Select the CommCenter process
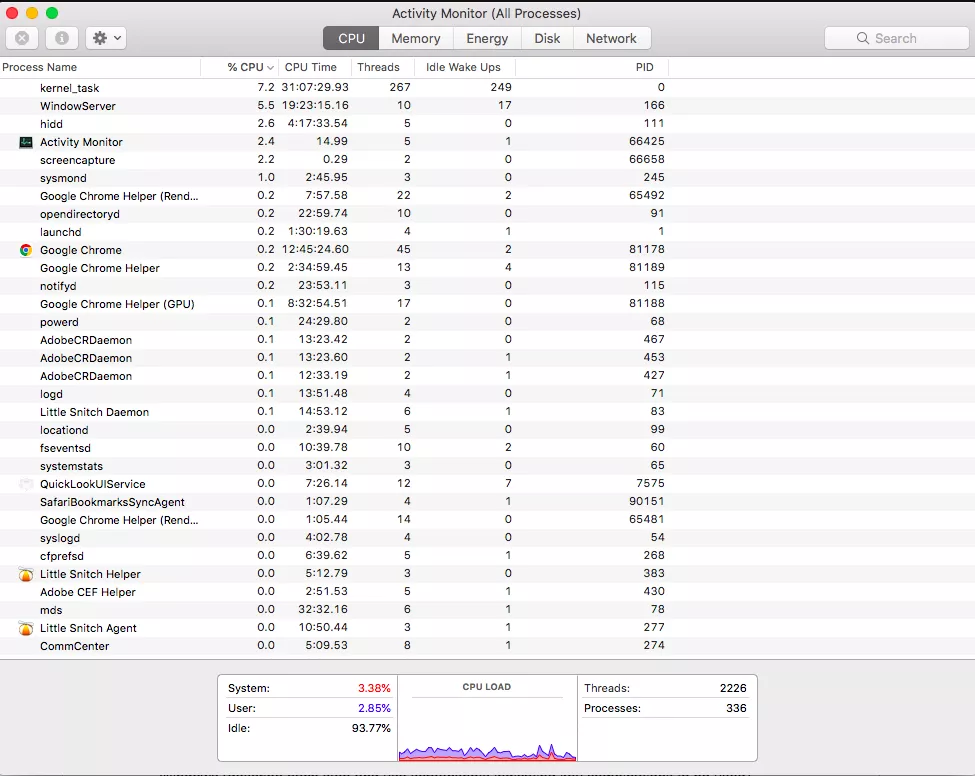975x776 pixels. (x=488, y=647)
